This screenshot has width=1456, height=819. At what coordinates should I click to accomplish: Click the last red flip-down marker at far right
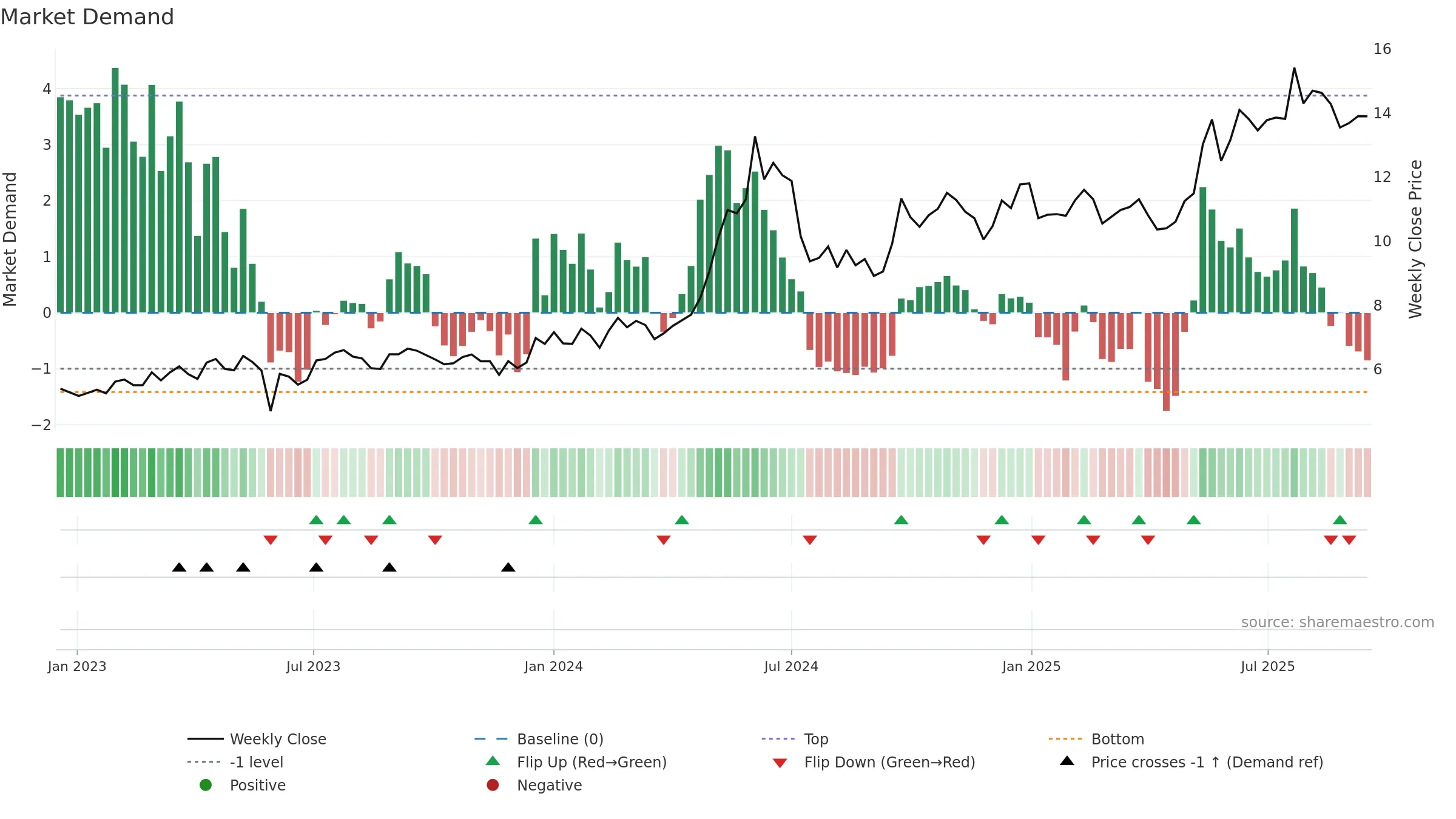1349,540
